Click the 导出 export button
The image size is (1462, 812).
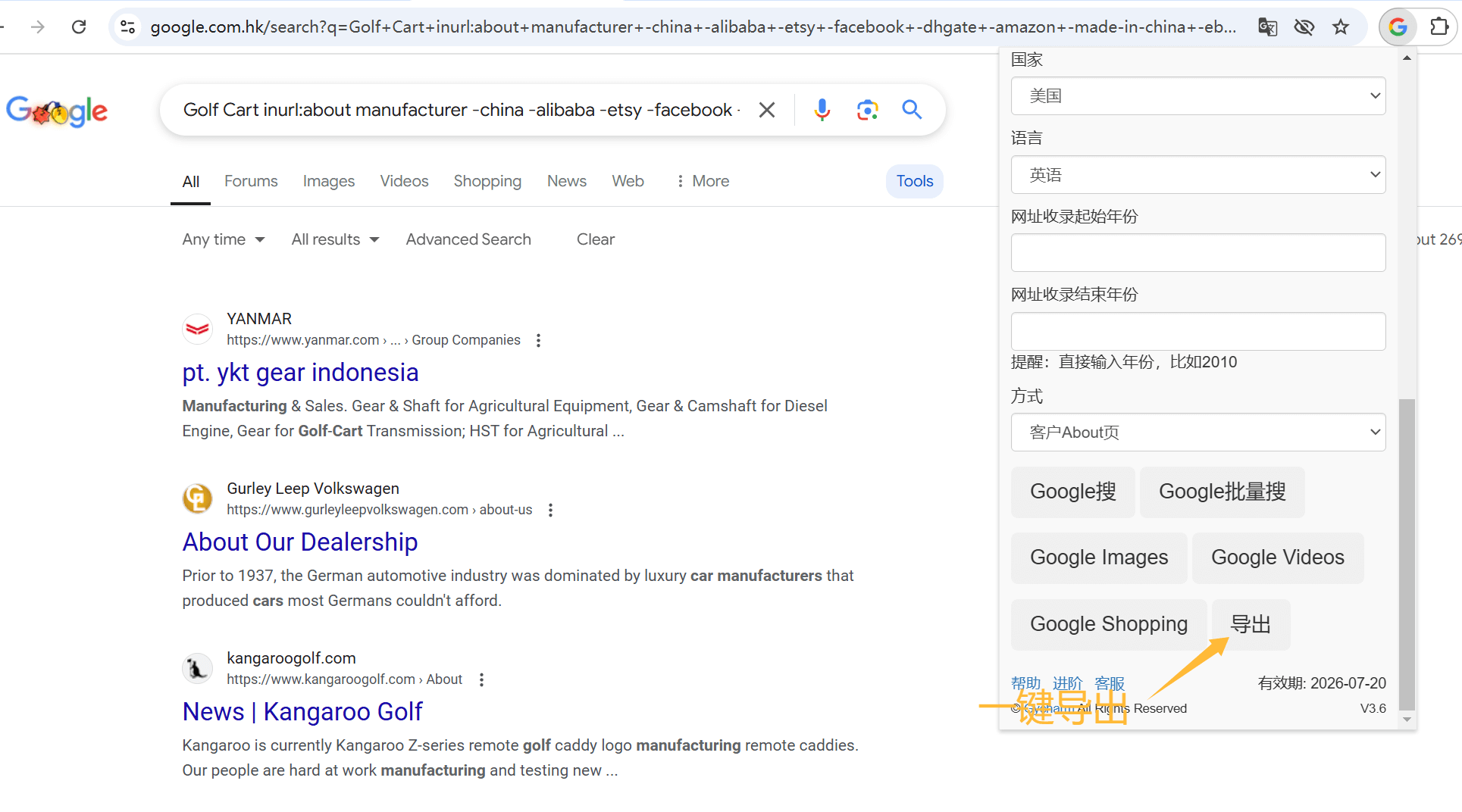[x=1251, y=625]
